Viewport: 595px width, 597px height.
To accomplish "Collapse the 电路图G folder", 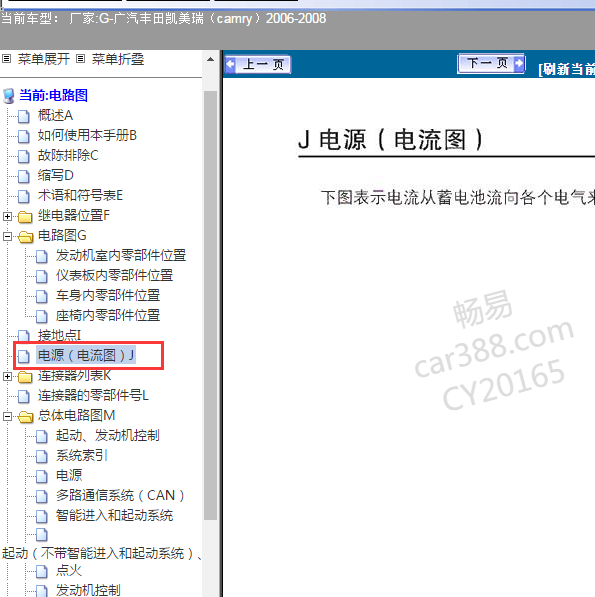I will 7,236.
